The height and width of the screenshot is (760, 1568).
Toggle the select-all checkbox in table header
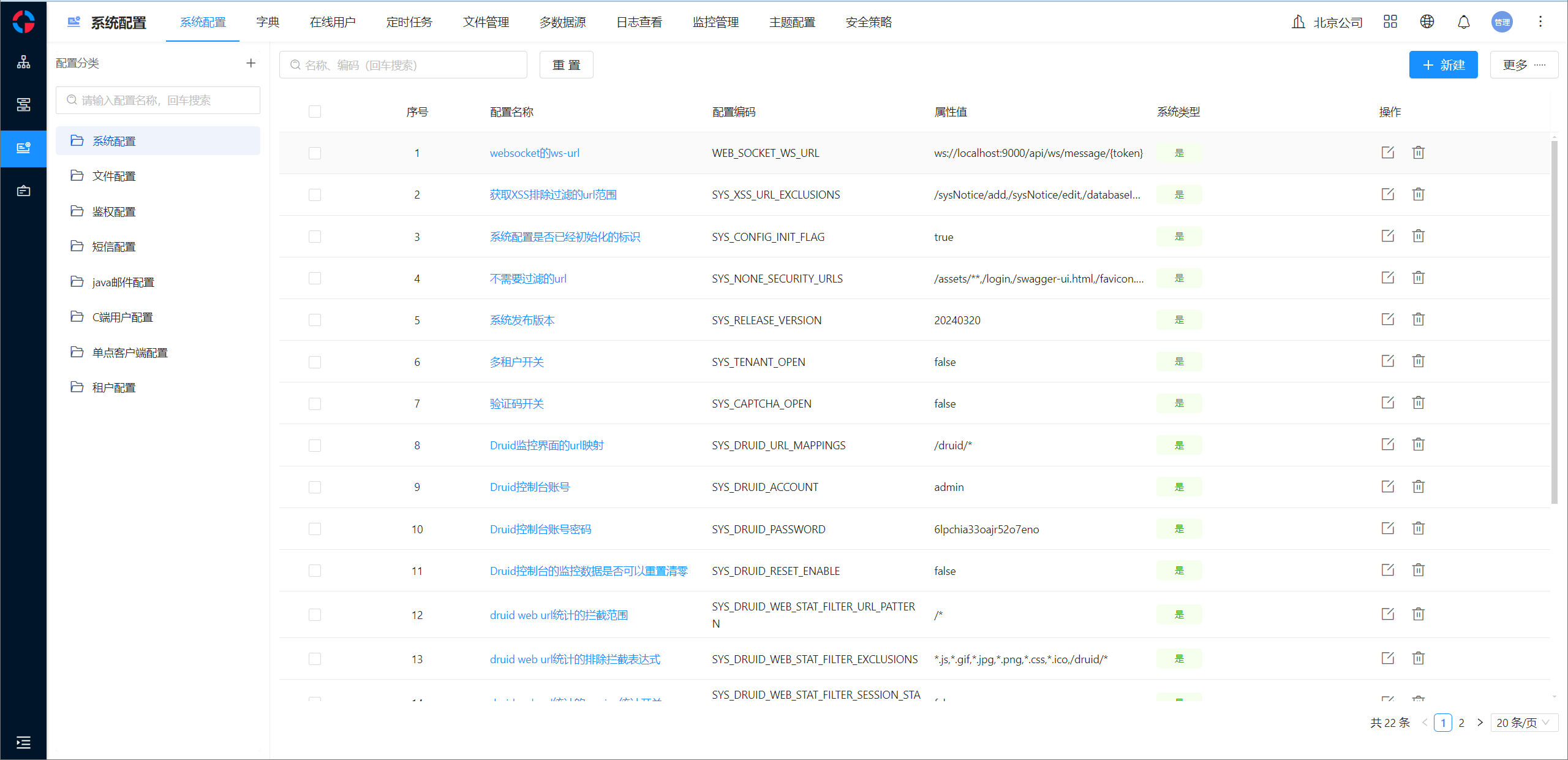315,112
